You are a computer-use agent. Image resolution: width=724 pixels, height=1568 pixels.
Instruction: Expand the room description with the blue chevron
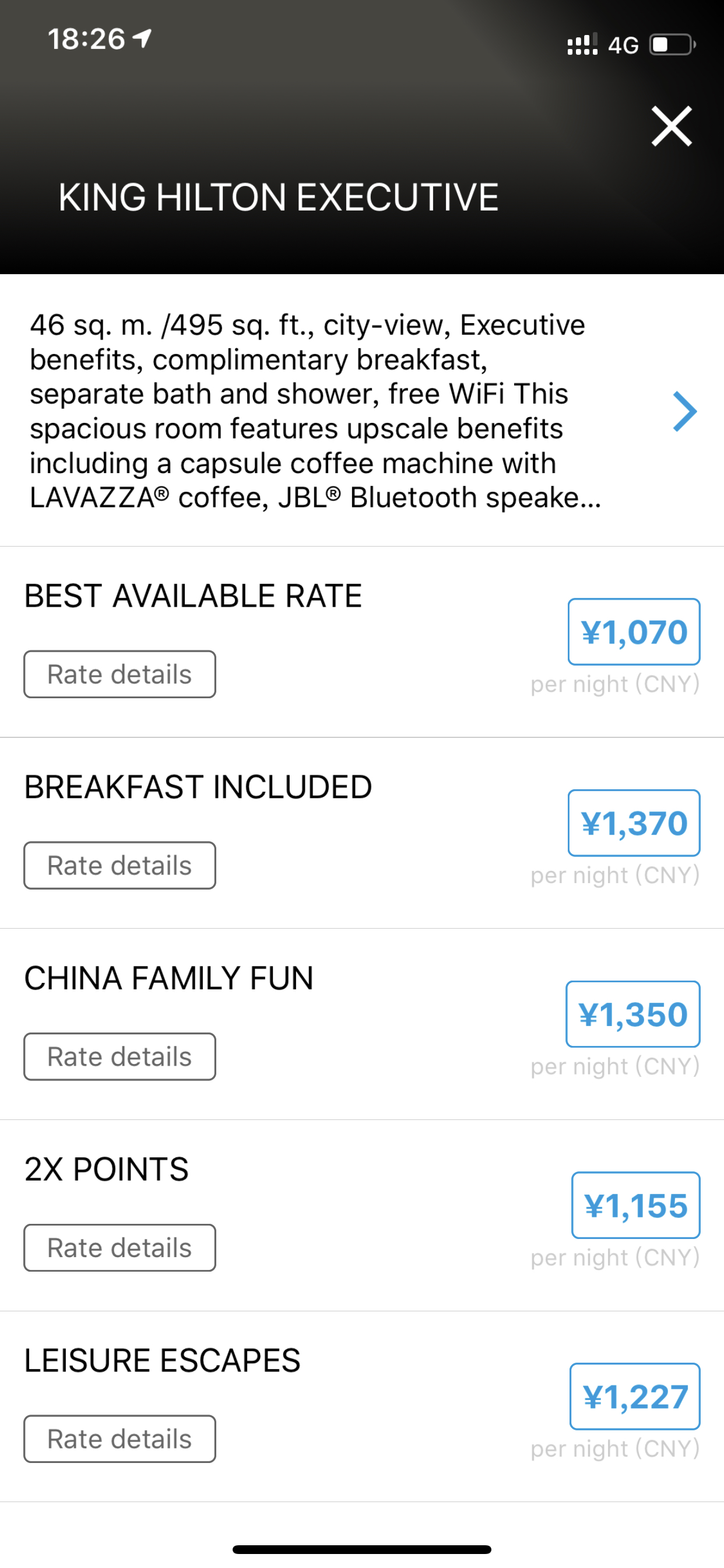coord(684,411)
